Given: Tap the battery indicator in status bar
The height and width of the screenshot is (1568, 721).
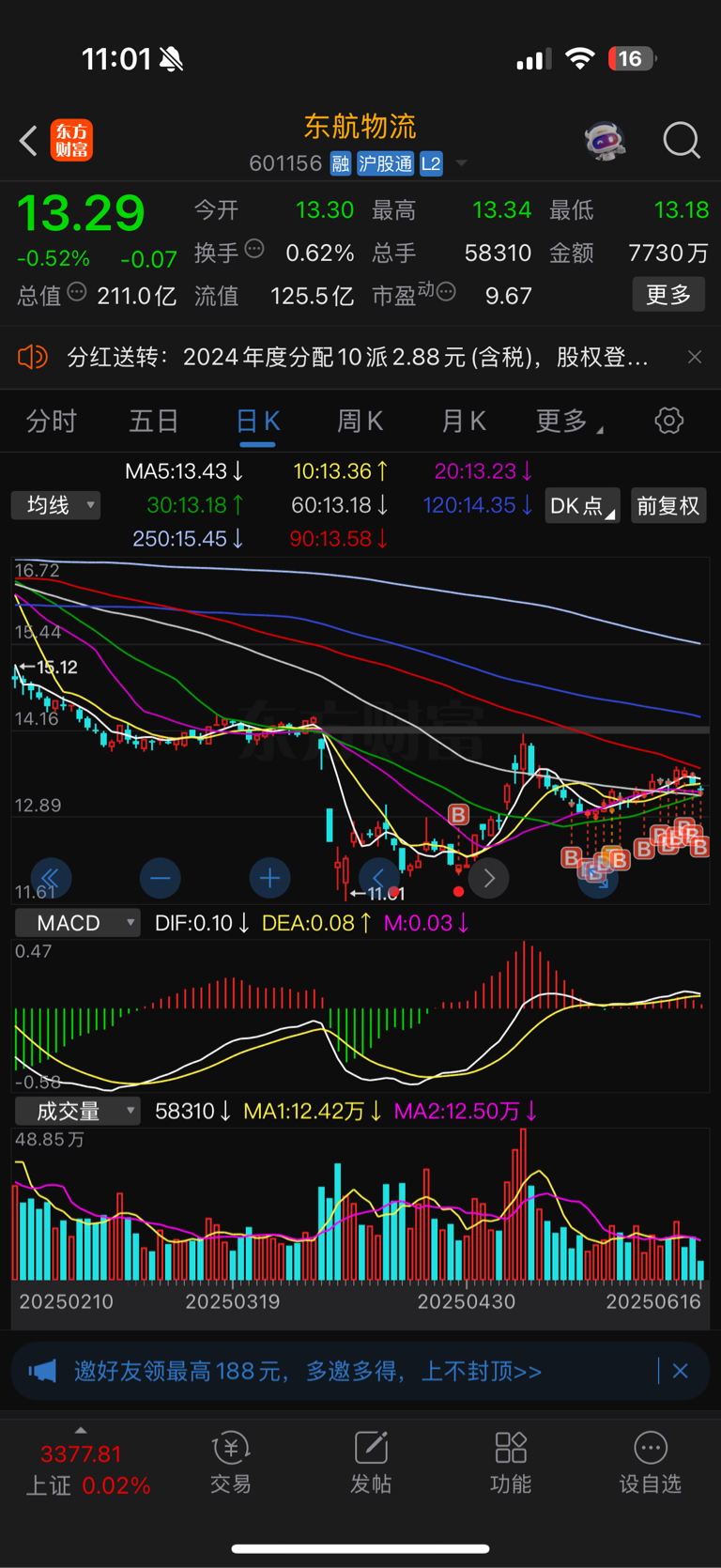Looking at the screenshot, I should pyautogui.click(x=633, y=59).
